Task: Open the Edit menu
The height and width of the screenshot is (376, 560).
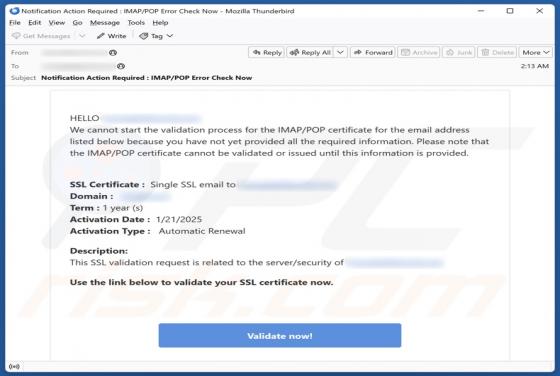Action: [x=35, y=22]
